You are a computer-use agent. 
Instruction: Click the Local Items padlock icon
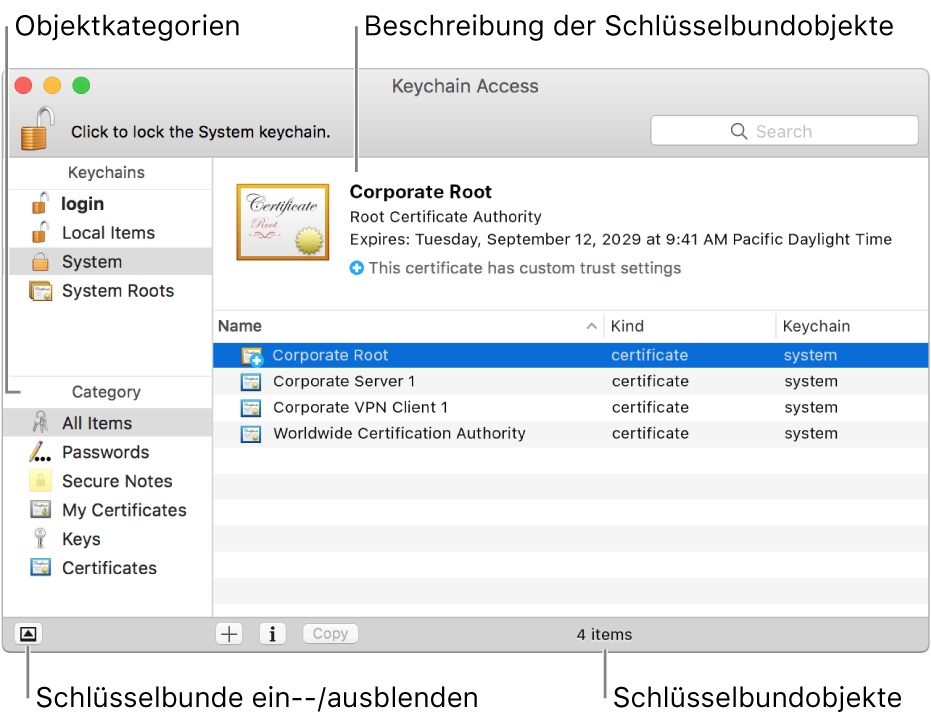[40, 232]
